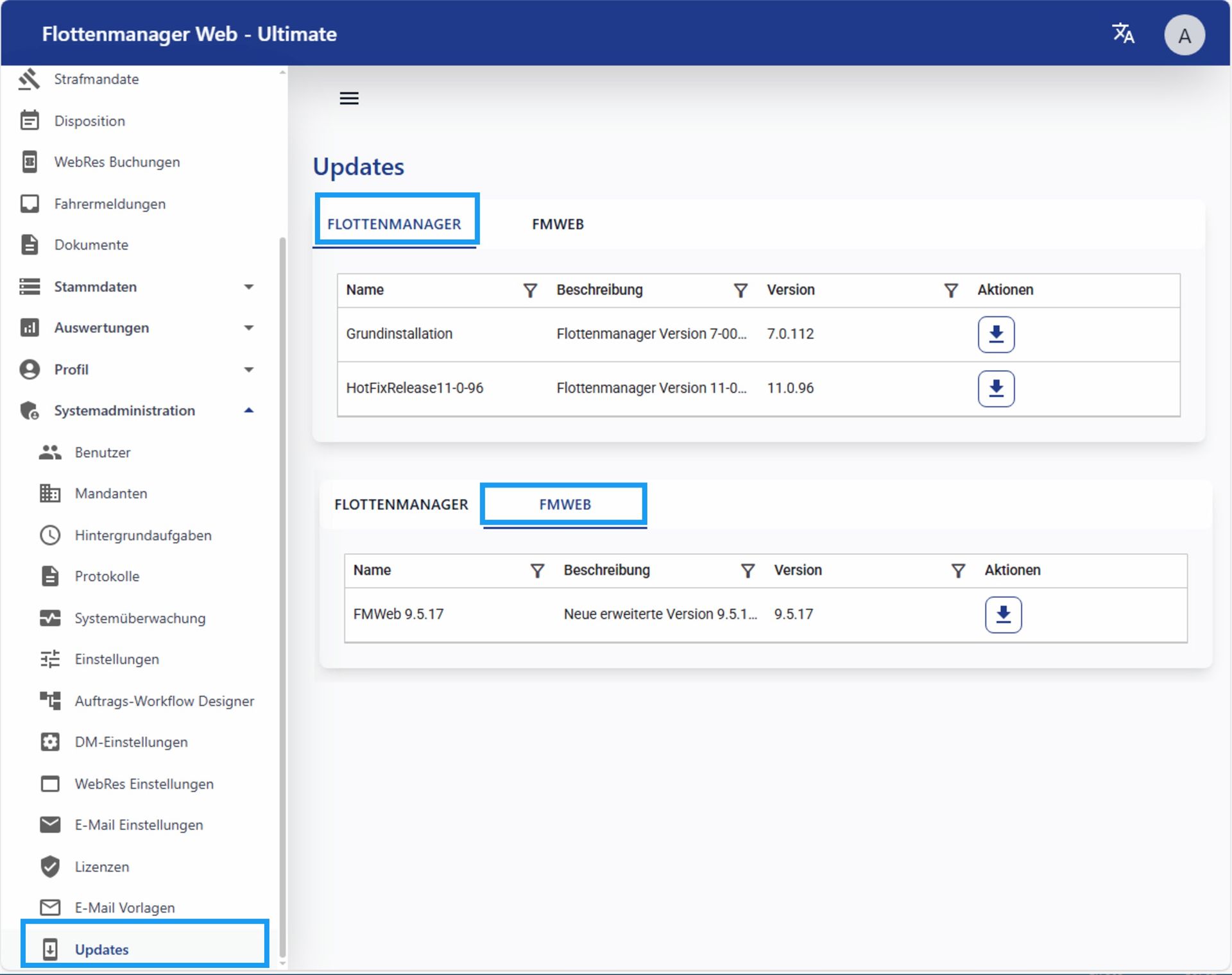The image size is (1232, 975).
Task: Filter the Name column in upper table
Action: [530, 291]
